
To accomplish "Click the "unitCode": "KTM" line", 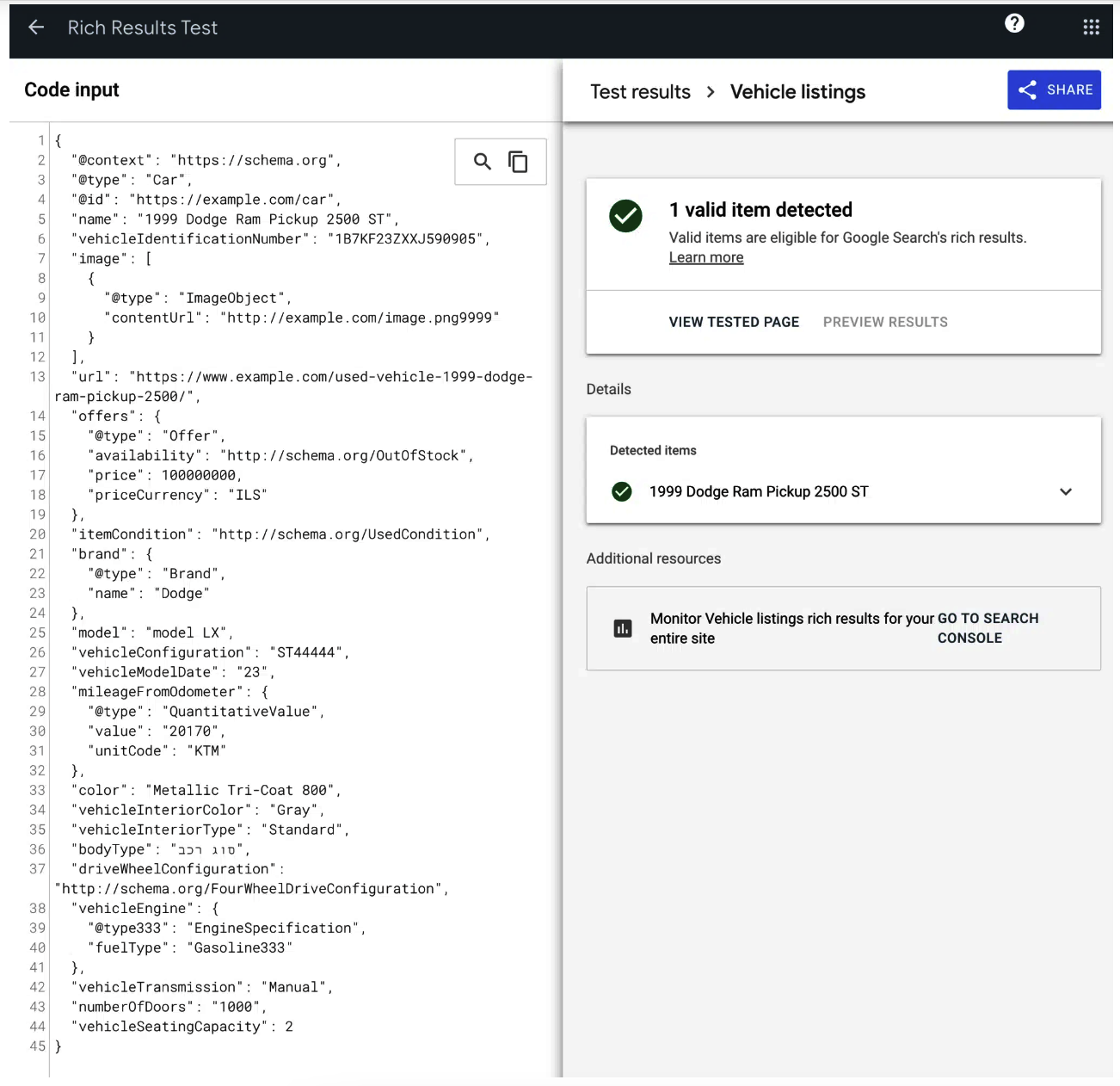I will pyautogui.click(x=157, y=750).
